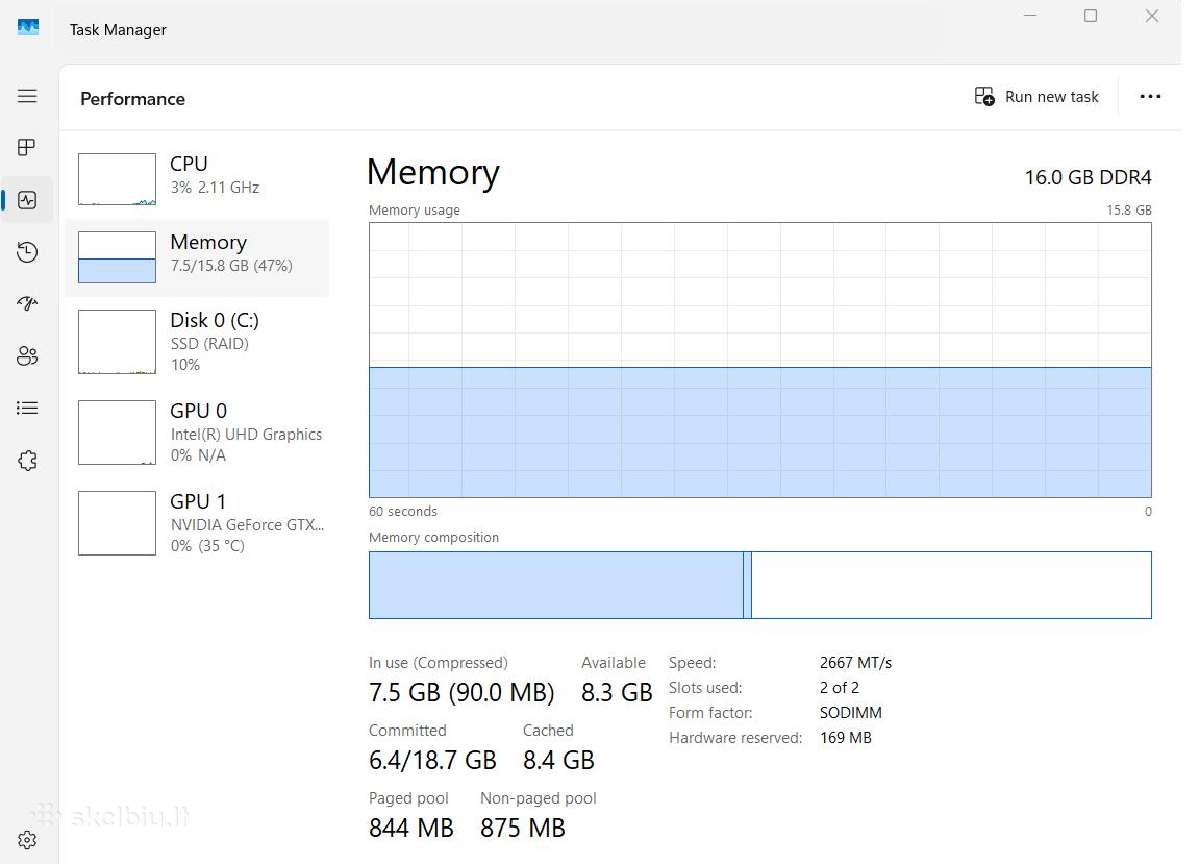Screen dimensions: 1200x864
Task: Click the In use value 7.5 GB (90.0 MB)
Action: pyautogui.click(x=461, y=692)
